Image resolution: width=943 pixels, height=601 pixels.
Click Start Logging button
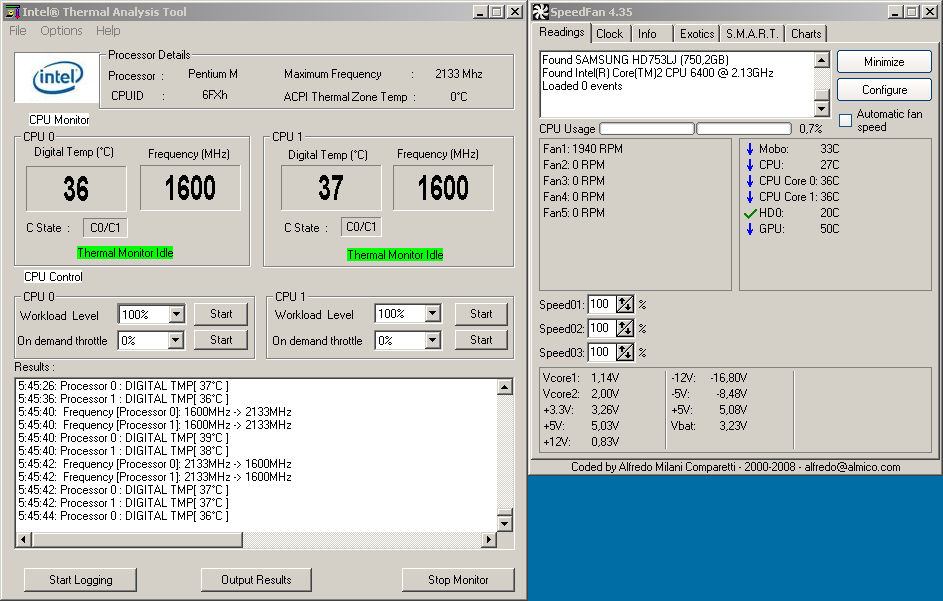tap(81, 579)
